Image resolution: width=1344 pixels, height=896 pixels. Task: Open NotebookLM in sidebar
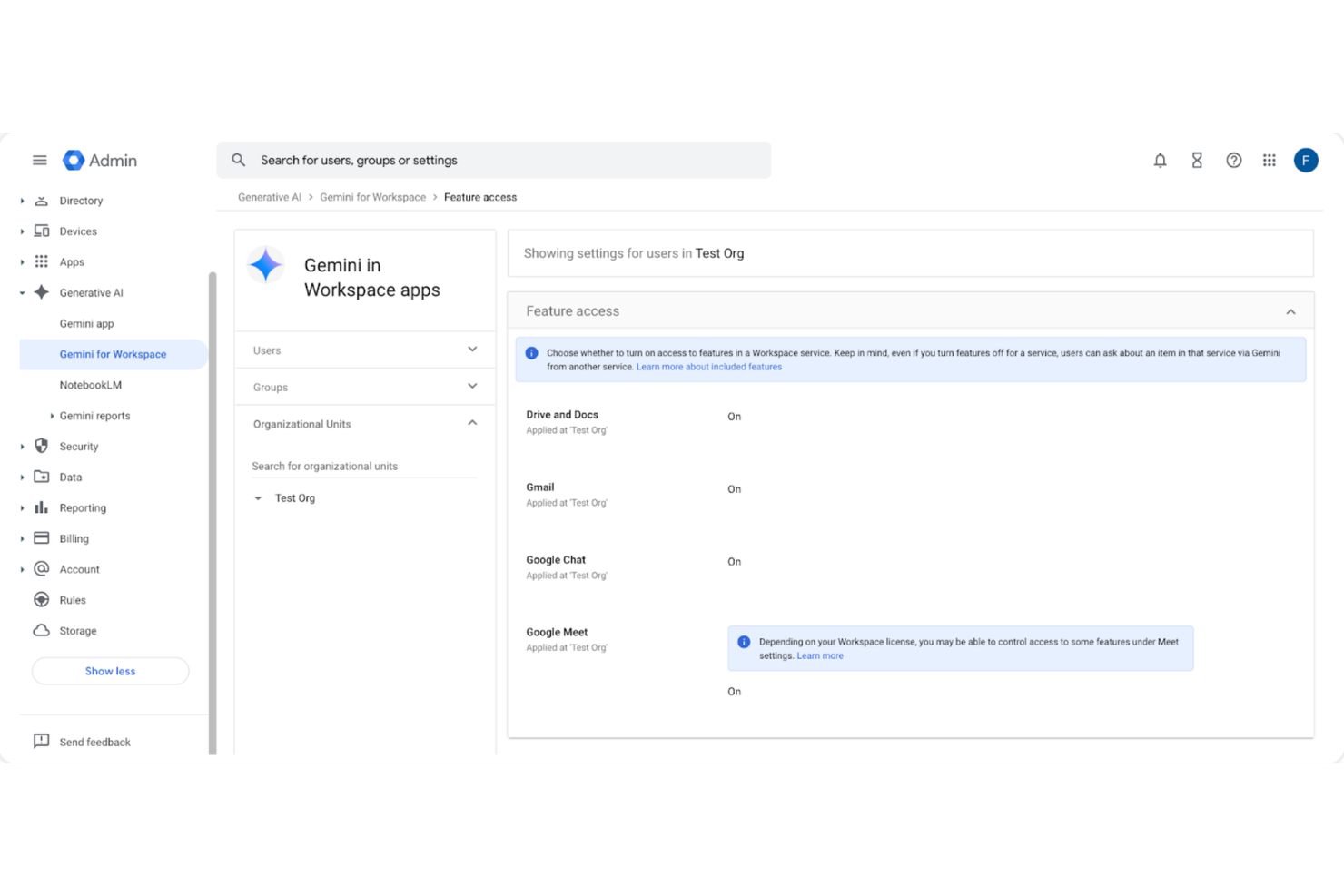tap(91, 385)
